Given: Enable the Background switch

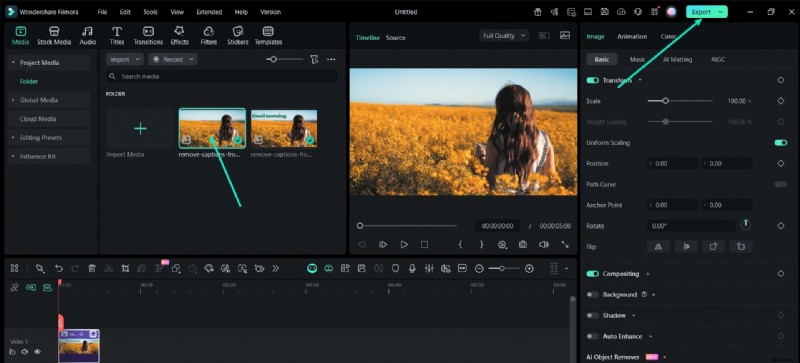Looking at the screenshot, I should click(592, 295).
